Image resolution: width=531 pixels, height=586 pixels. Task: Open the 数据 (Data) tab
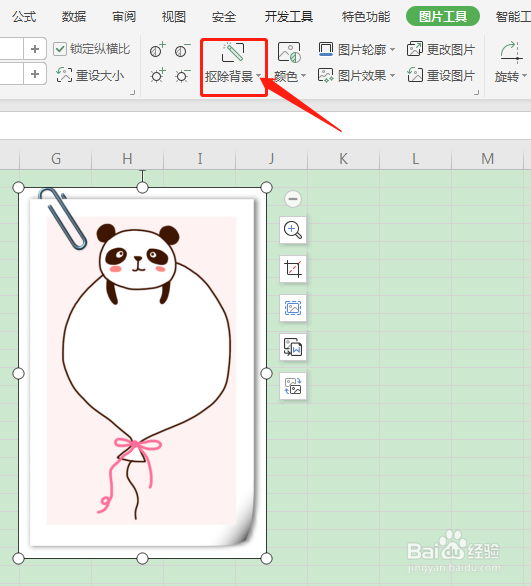74,16
